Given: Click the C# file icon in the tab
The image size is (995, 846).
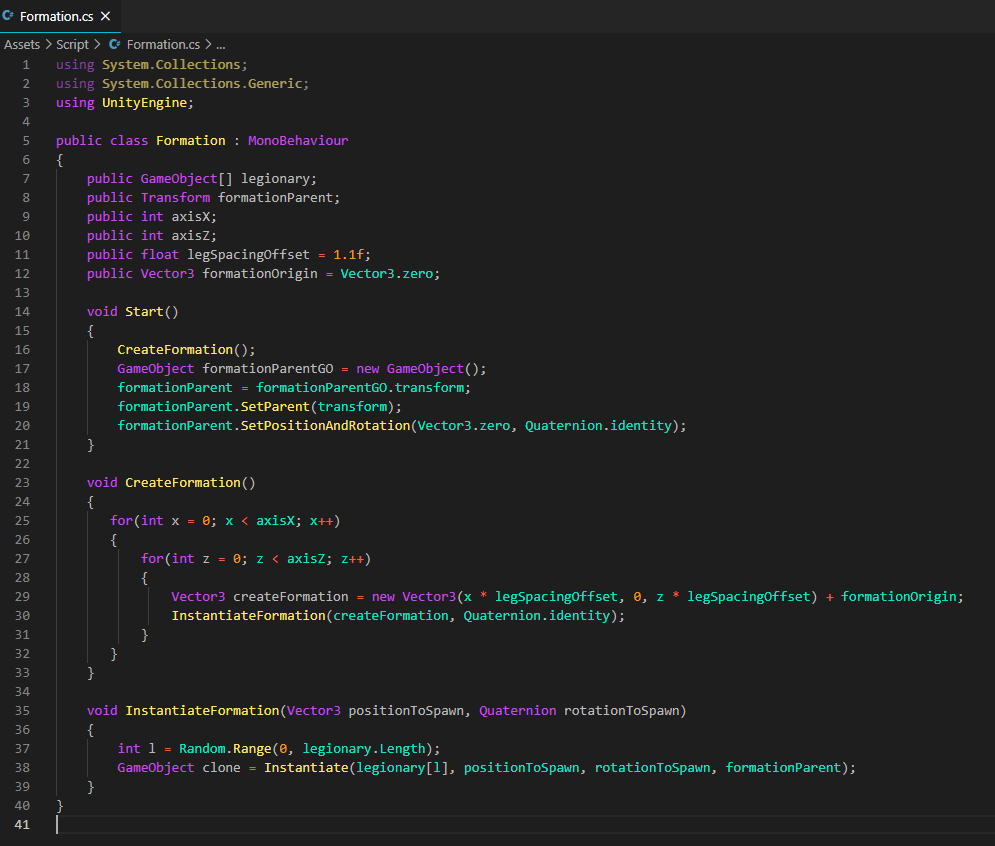Looking at the screenshot, I should coord(8,15).
